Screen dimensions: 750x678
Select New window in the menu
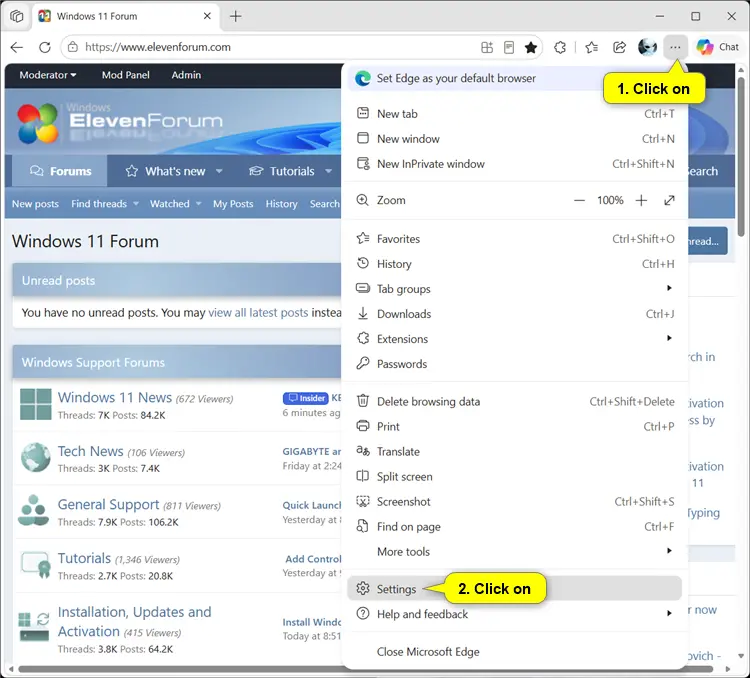coord(516,139)
